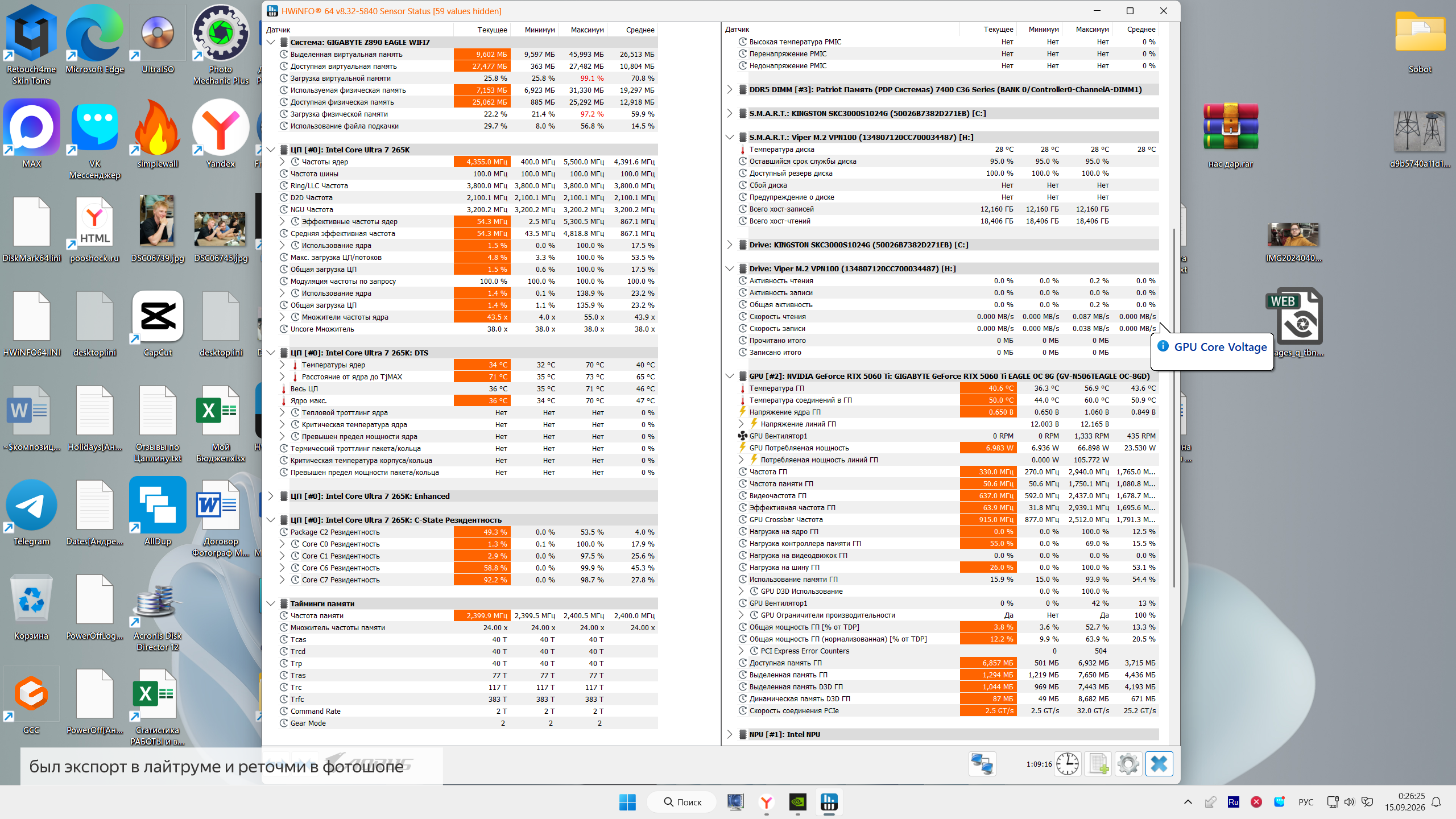Launch Acronis Disk Director 12 shortcut
The height and width of the screenshot is (819, 1456).
click(x=158, y=619)
